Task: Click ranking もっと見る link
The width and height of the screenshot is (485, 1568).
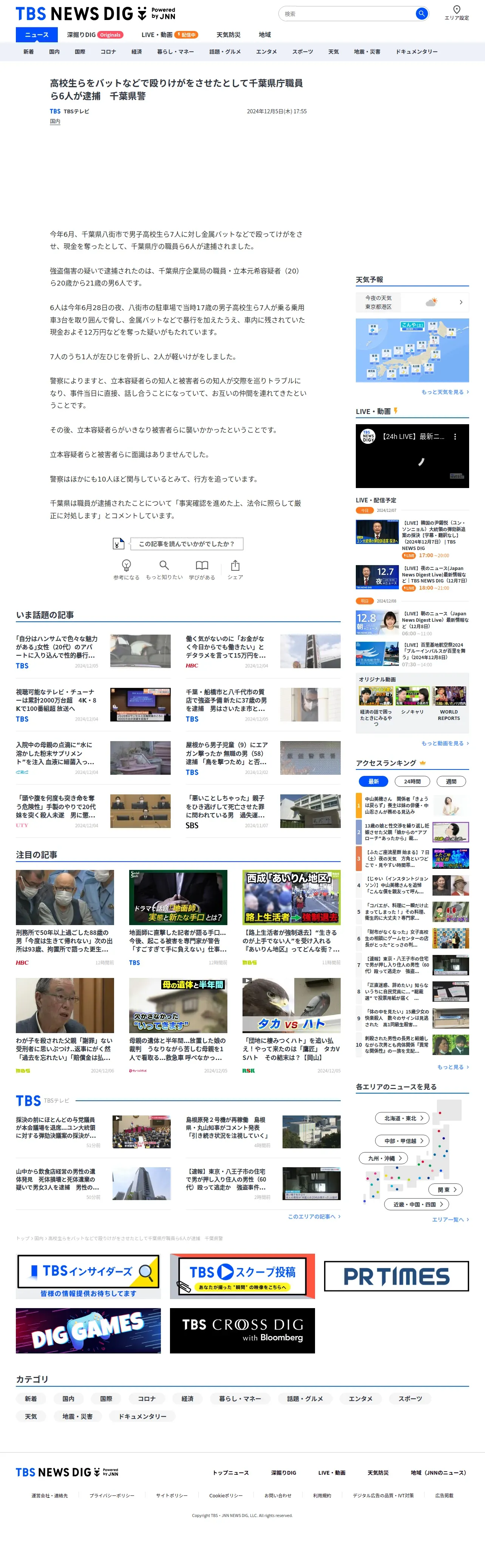Action: (453, 1067)
